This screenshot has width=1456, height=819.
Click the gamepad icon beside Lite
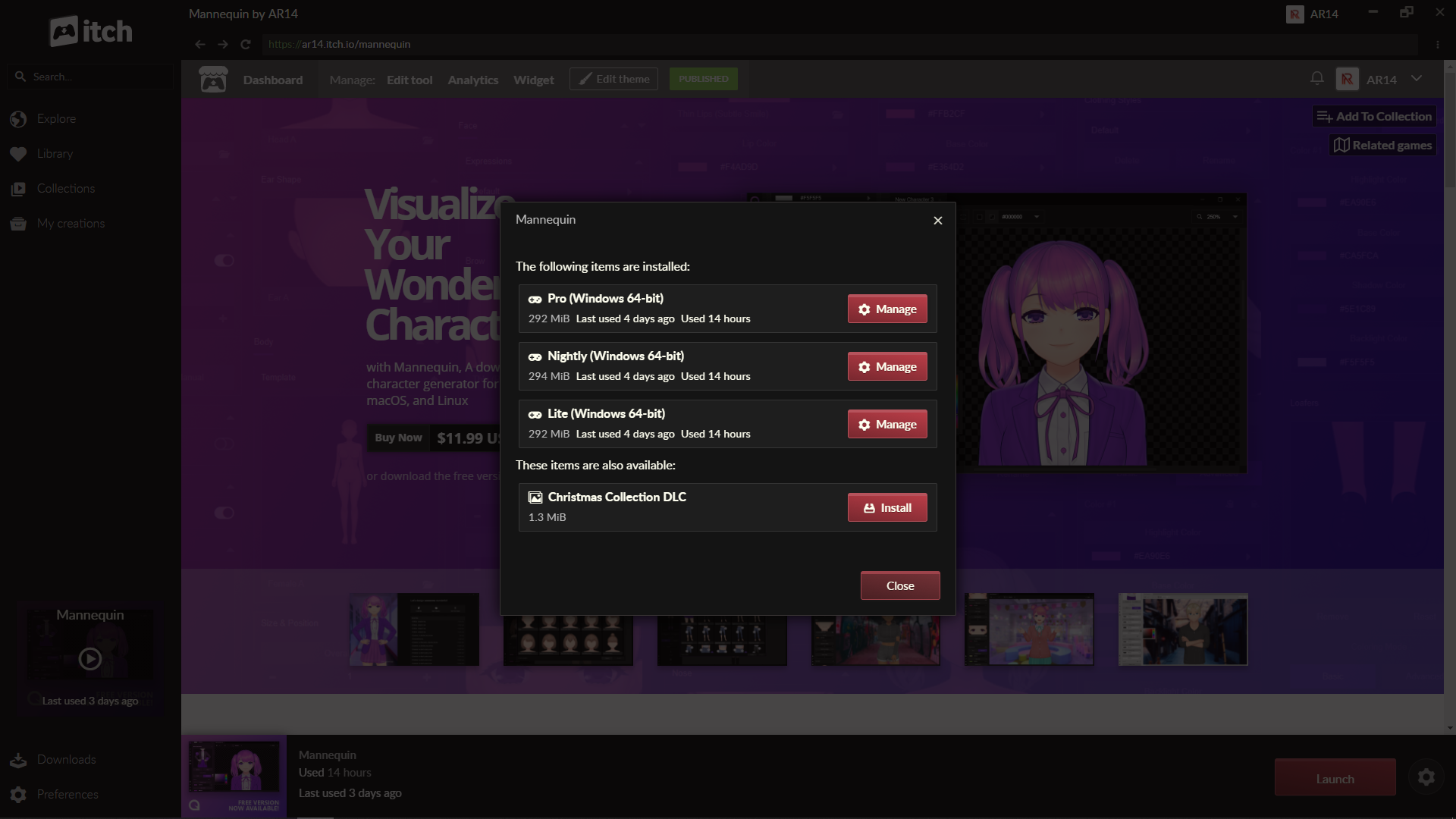click(x=535, y=414)
